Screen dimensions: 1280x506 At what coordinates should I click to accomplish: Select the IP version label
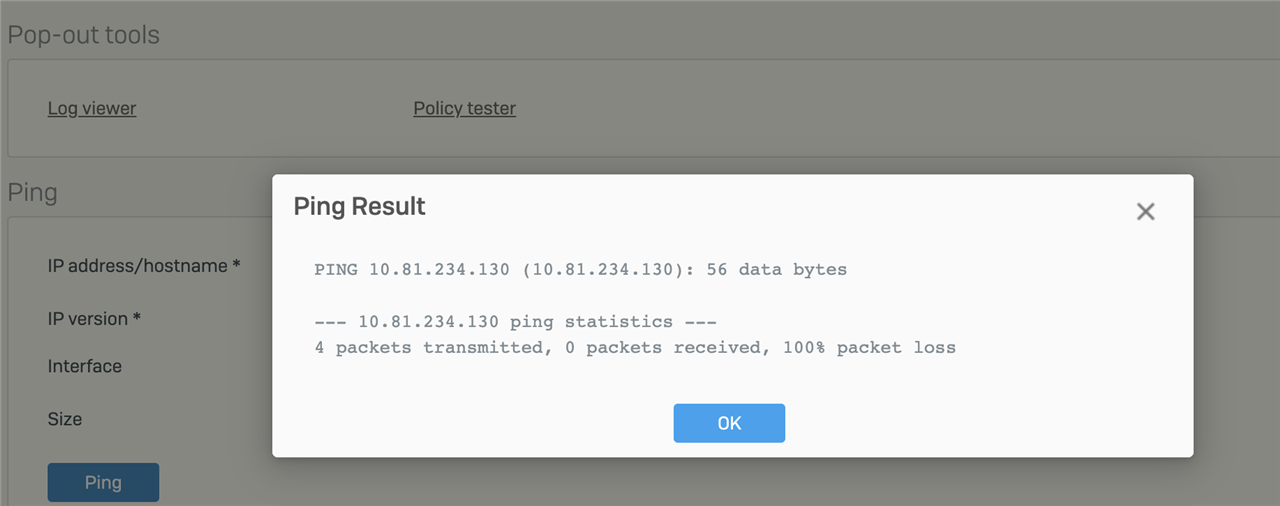coord(94,319)
